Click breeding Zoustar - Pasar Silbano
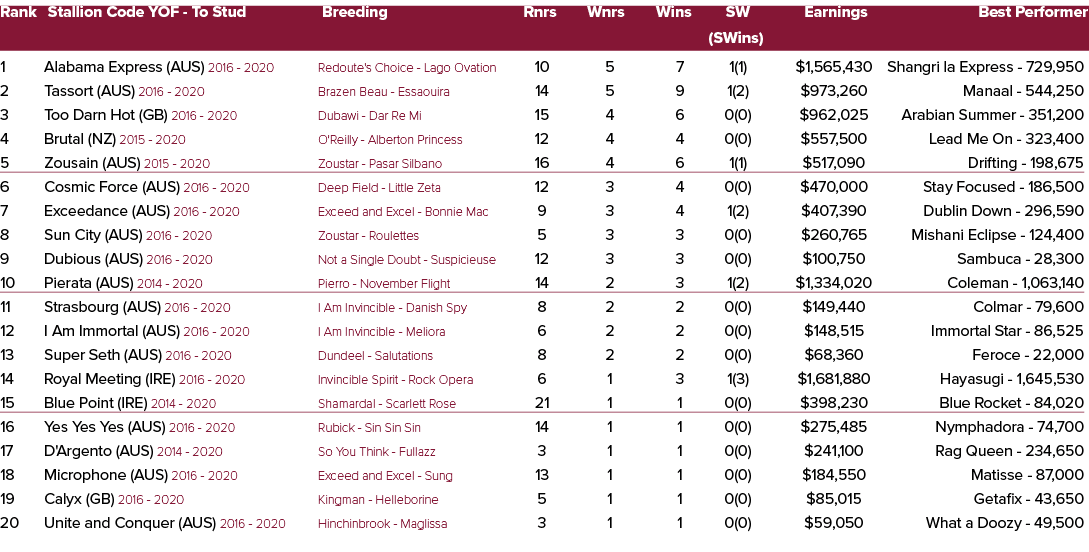The width and height of the screenshot is (1089, 552). coord(380,164)
